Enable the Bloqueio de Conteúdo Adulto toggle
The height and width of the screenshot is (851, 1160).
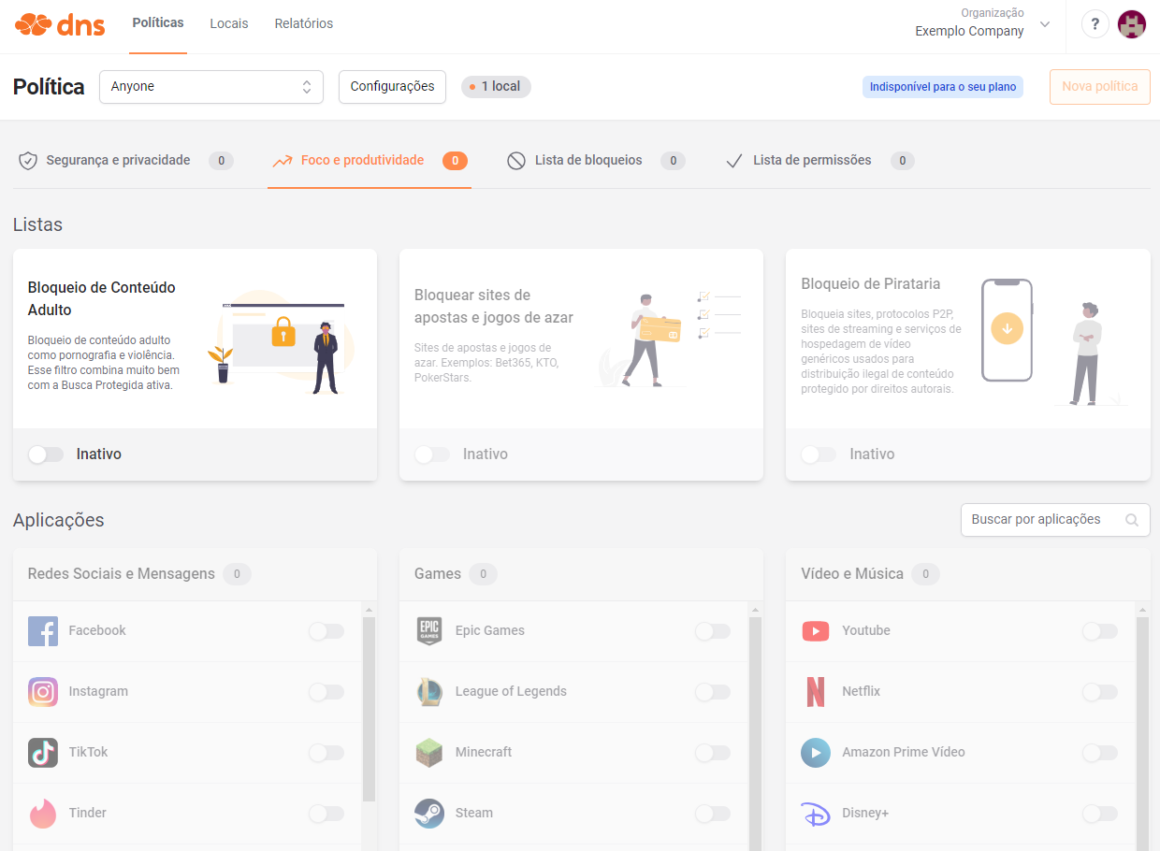46,454
